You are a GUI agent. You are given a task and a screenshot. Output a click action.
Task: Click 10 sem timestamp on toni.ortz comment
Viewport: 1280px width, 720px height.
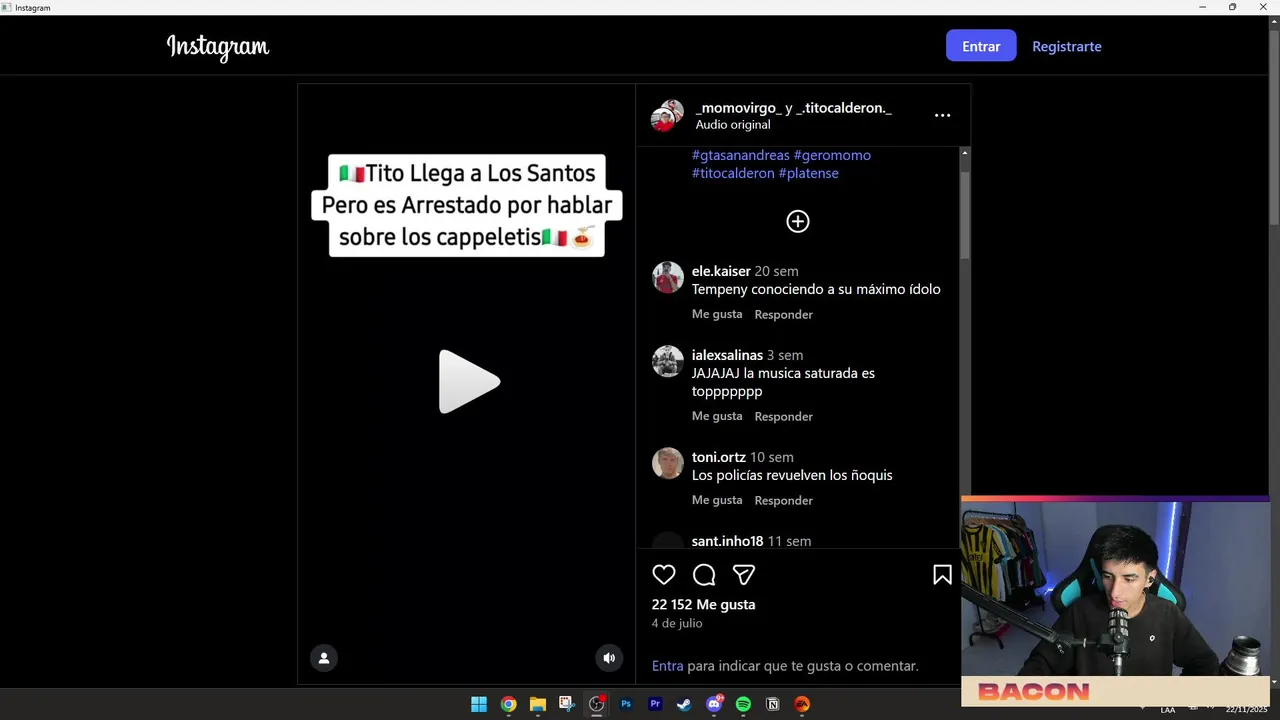[x=772, y=457]
